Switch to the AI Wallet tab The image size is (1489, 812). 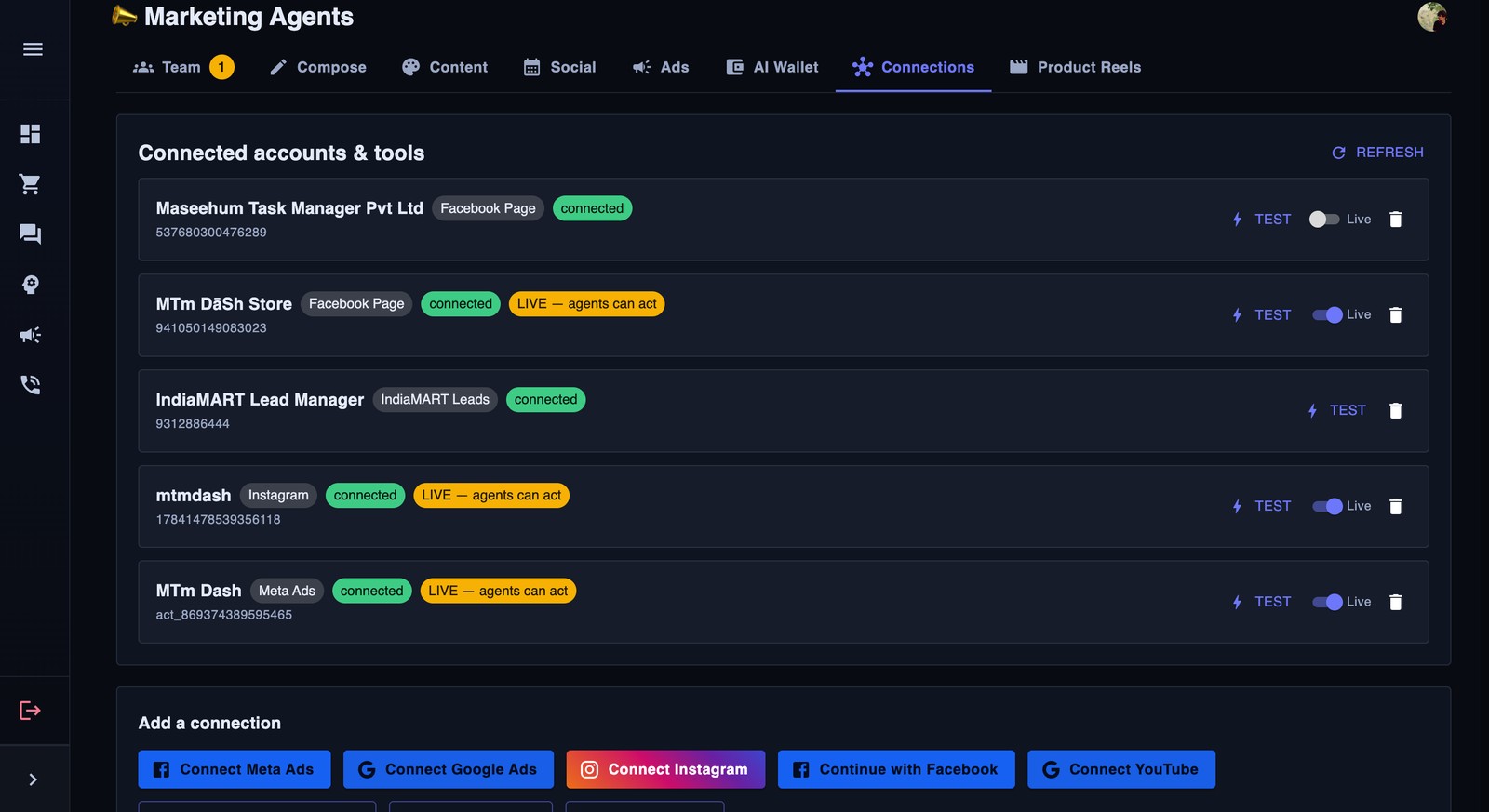771,67
